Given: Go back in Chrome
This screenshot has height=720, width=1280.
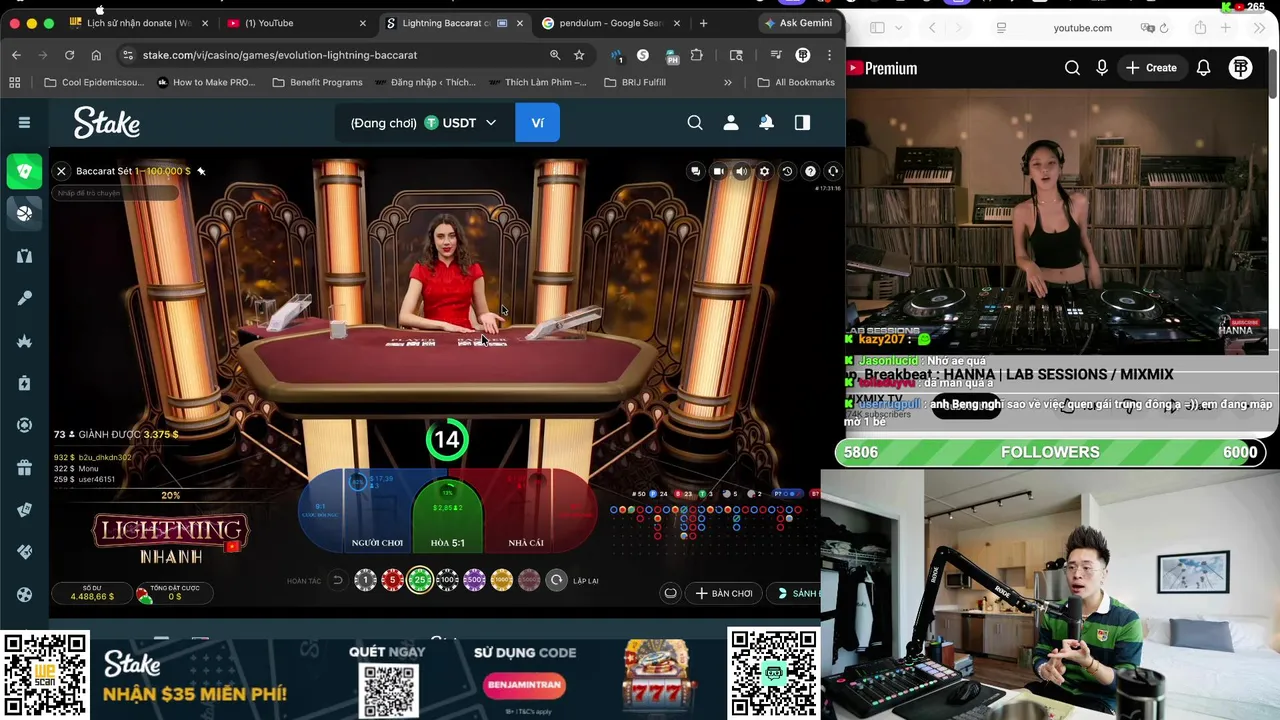Looking at the screenshot, I should (16, 55).
